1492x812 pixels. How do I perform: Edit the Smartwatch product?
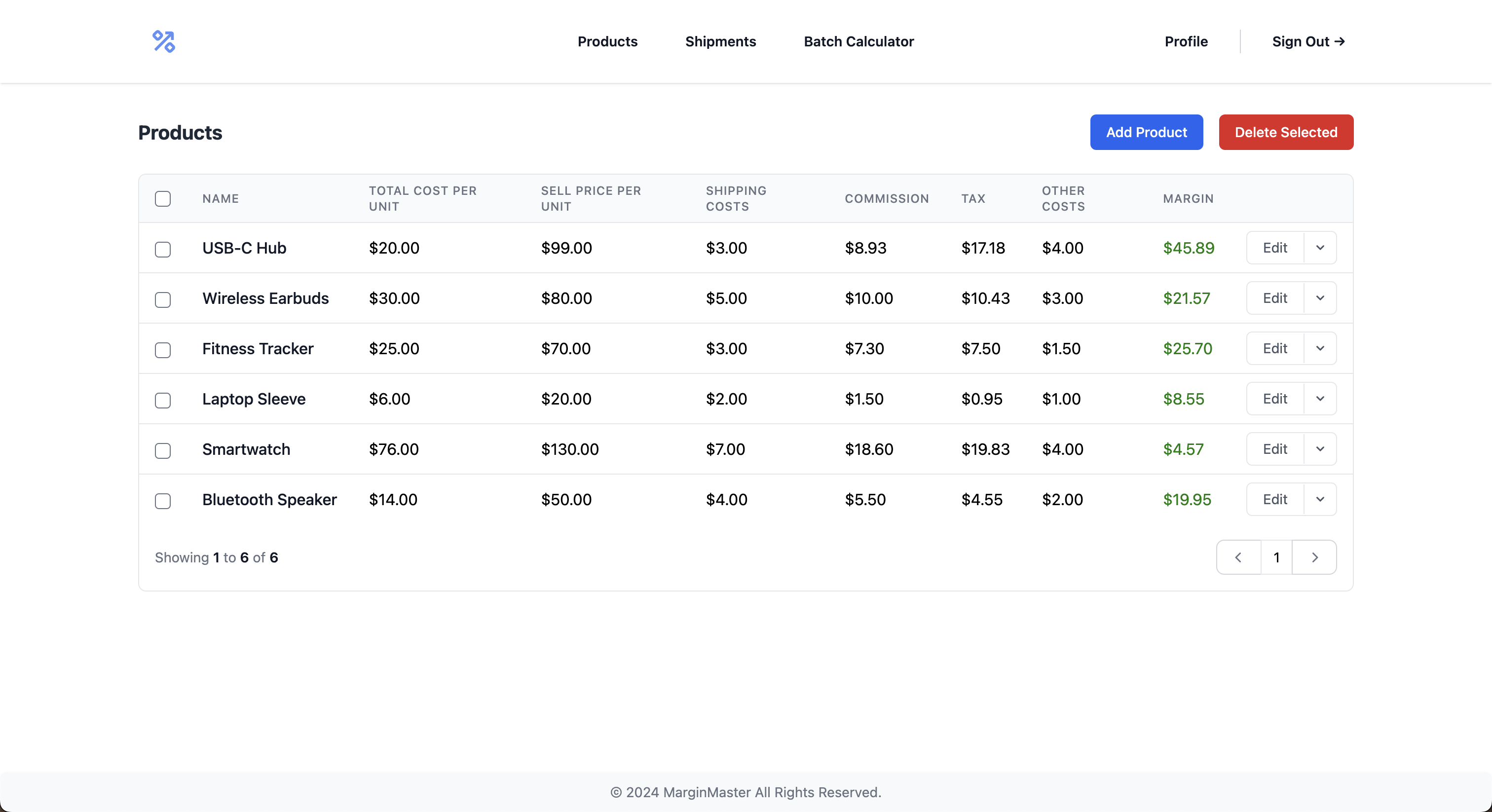point(1274,449)
